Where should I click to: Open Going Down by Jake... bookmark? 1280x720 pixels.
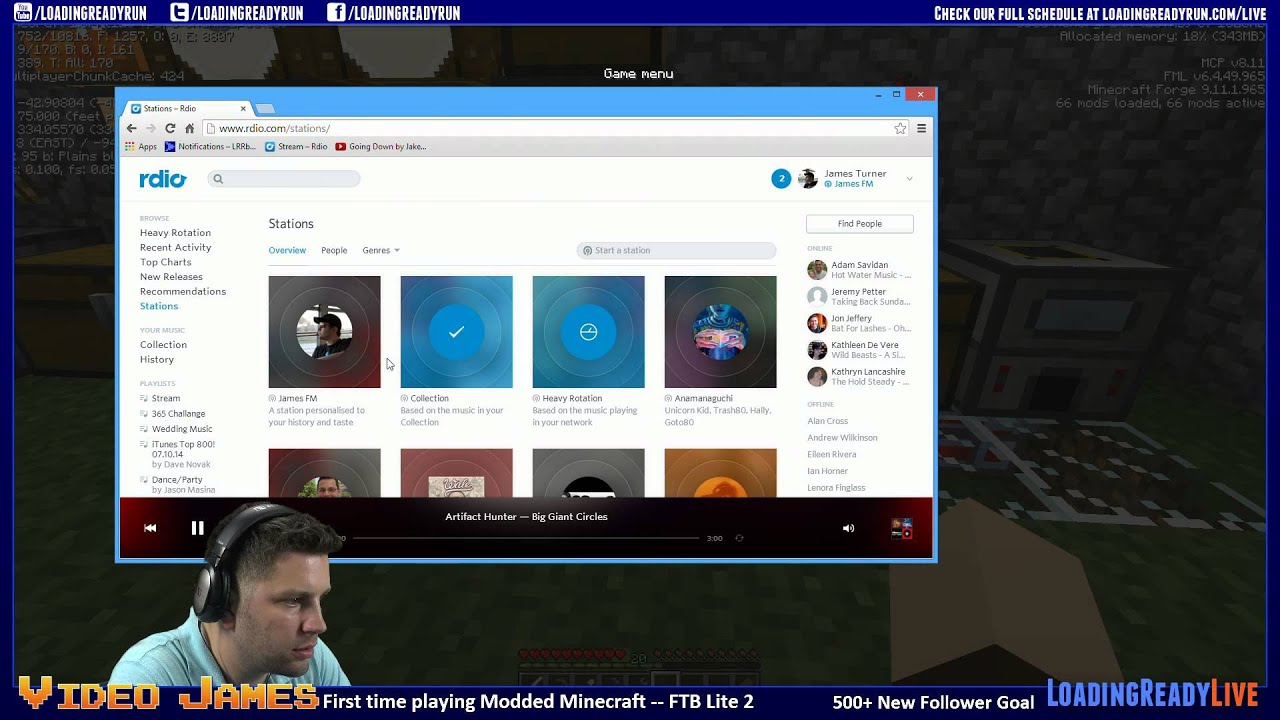click(x=382, y=146)
